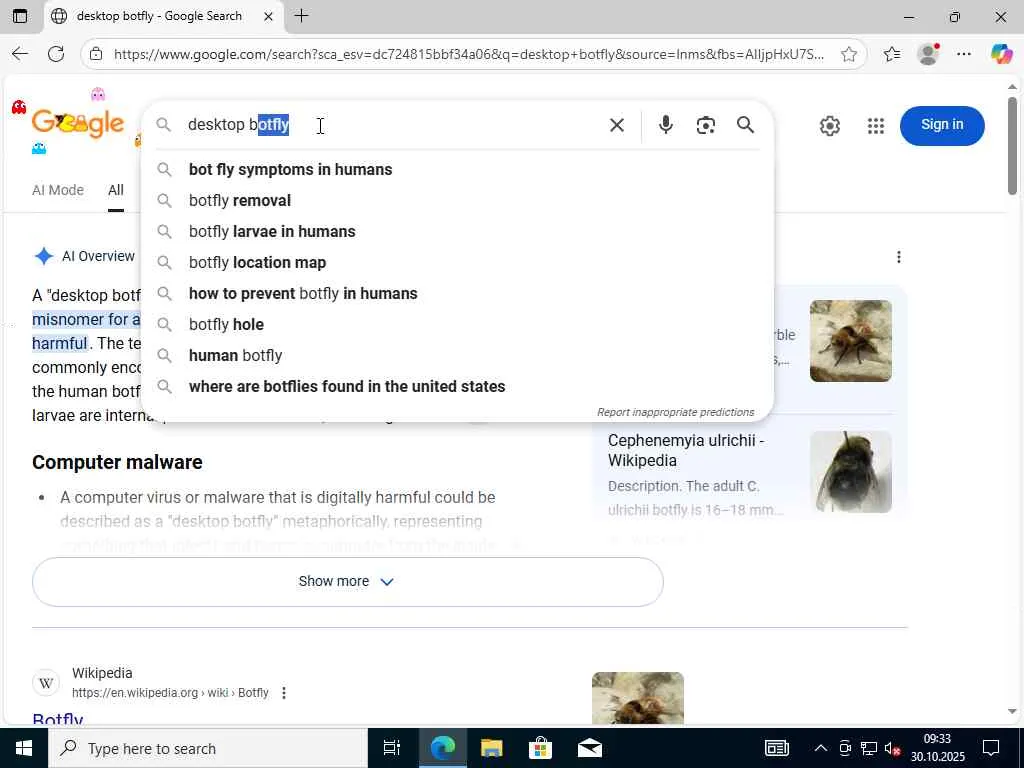The height and width of the screenshot is (768, 1024).
Task: Select suggestion bot fly symptoms in humans
Action: [x=457, y=170]
